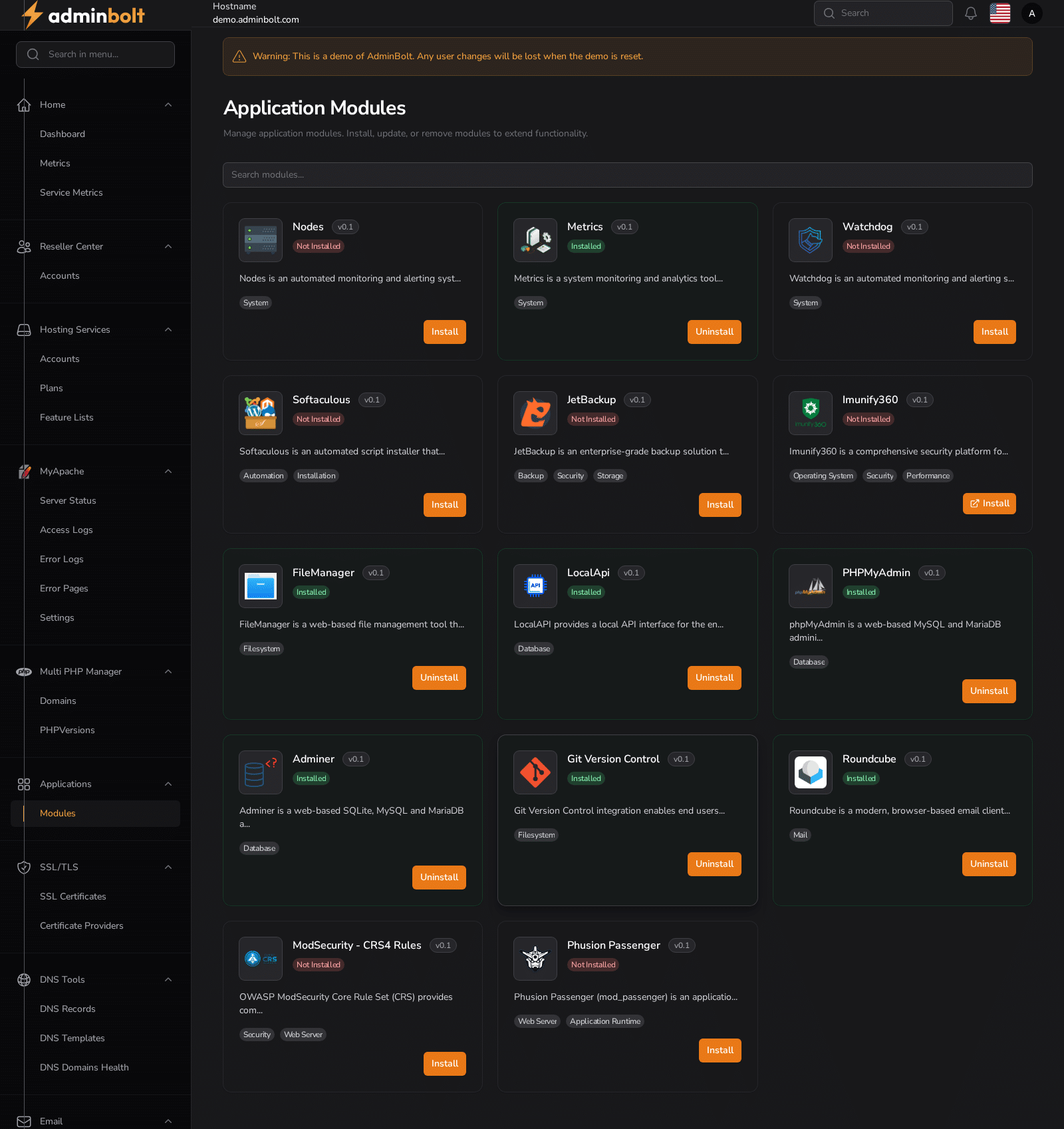
Task: Click the LocalApi chip icon
Action: (535, 586)
